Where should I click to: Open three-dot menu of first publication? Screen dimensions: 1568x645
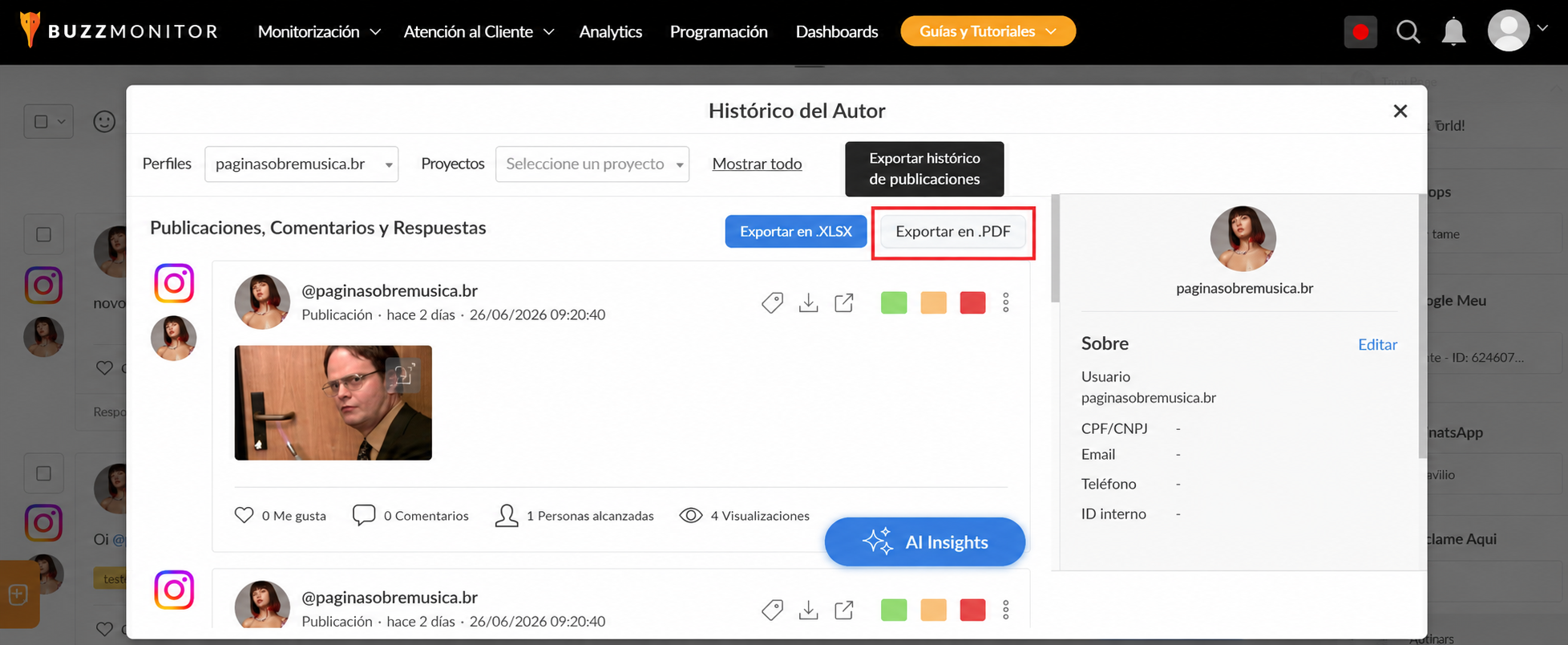click(x=1005, y=302)
